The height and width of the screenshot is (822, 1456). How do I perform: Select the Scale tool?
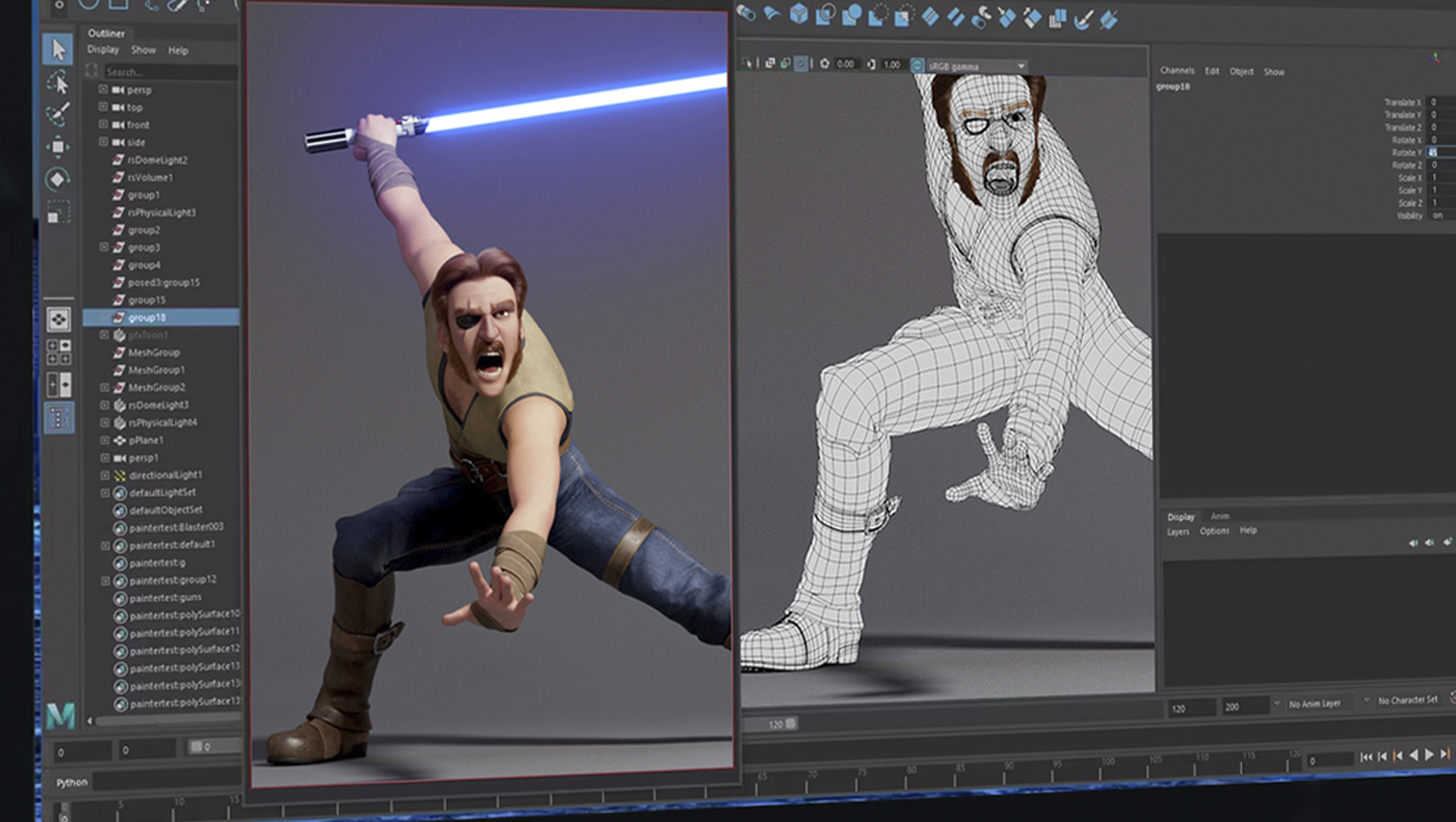[x=58, y=212]
